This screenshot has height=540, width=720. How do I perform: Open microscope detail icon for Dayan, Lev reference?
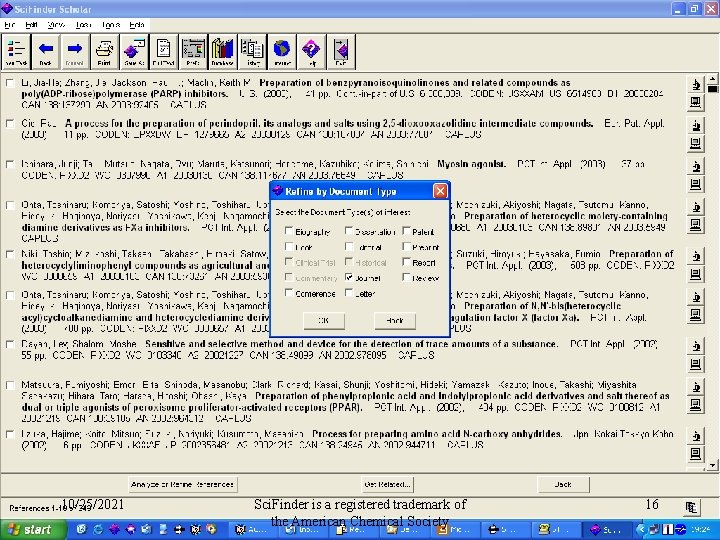point(696,346)
